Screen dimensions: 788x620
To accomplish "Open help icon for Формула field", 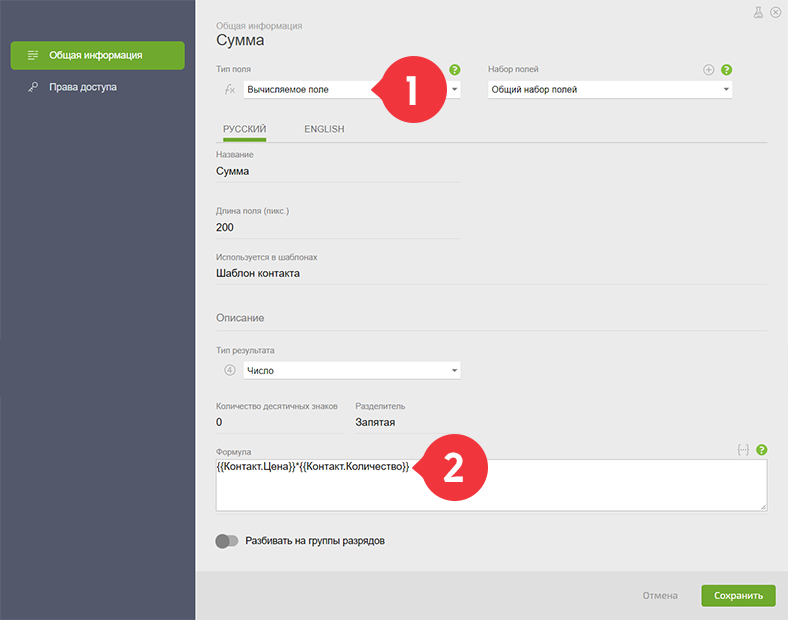I will 761,450.
